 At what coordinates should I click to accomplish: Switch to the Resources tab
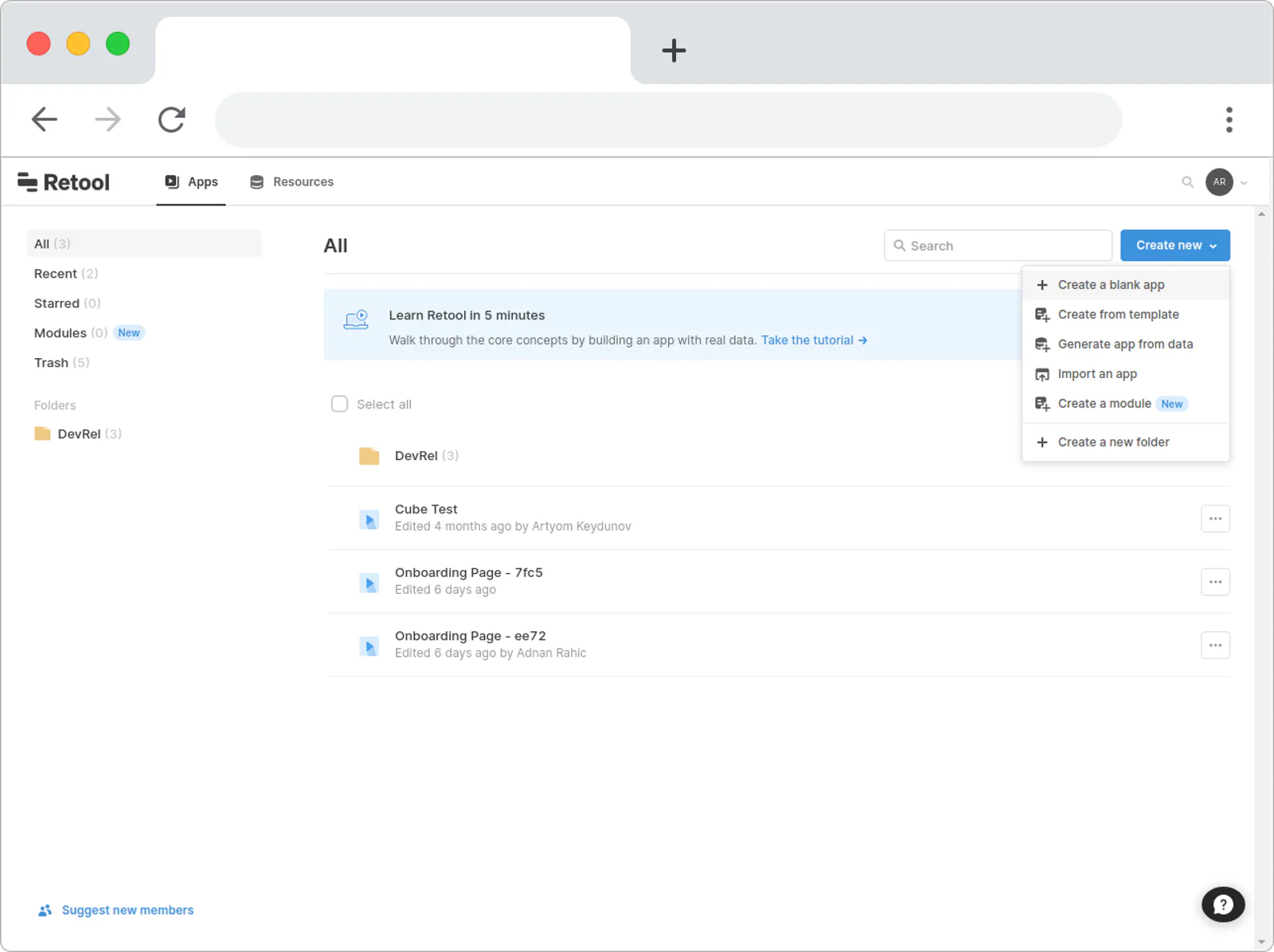291,181
